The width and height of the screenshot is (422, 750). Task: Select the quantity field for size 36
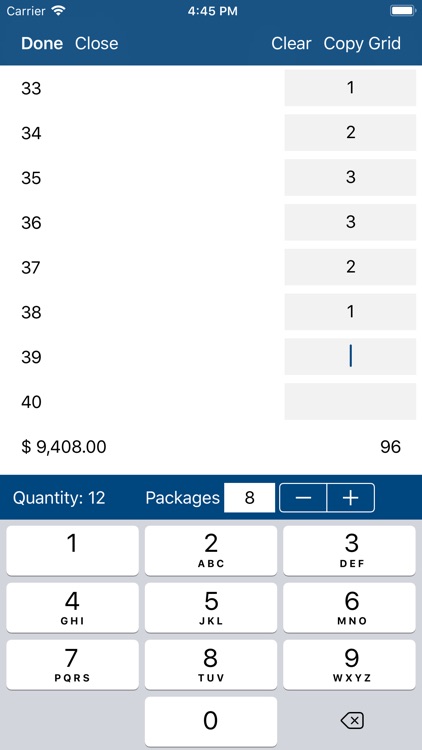(x=350, y=222)
